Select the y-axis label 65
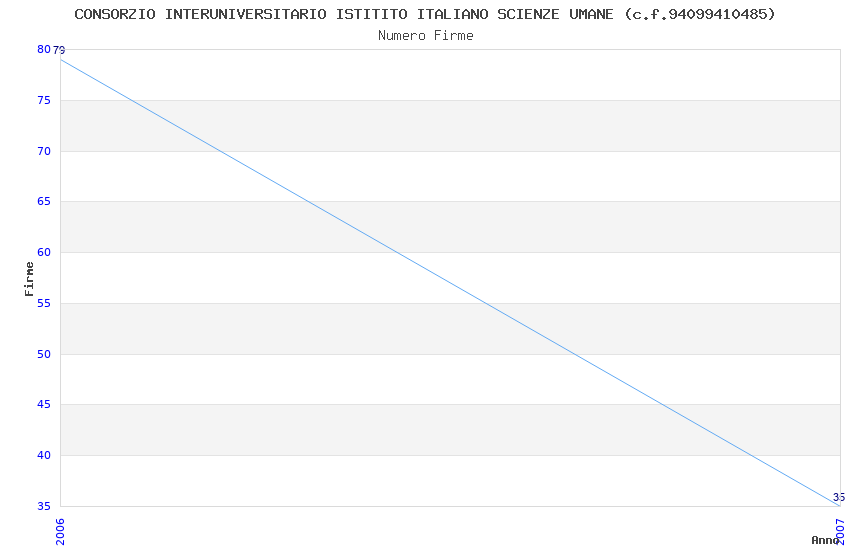850x550 pixels. pyautogui.click(x=44, y=202)
